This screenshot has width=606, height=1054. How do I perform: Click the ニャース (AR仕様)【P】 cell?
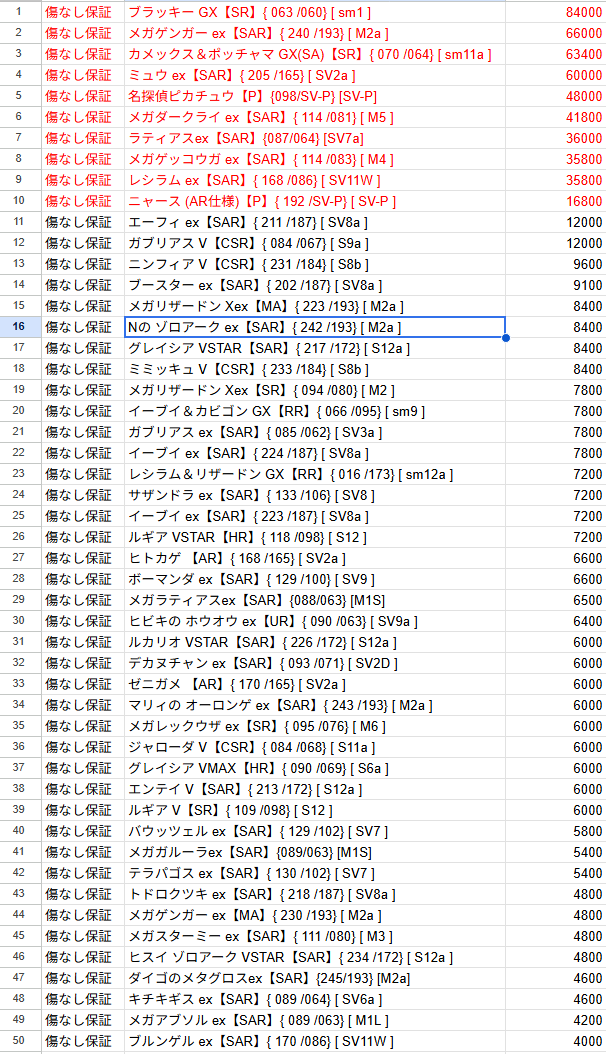pyautogui.click(x=314, y=200)
